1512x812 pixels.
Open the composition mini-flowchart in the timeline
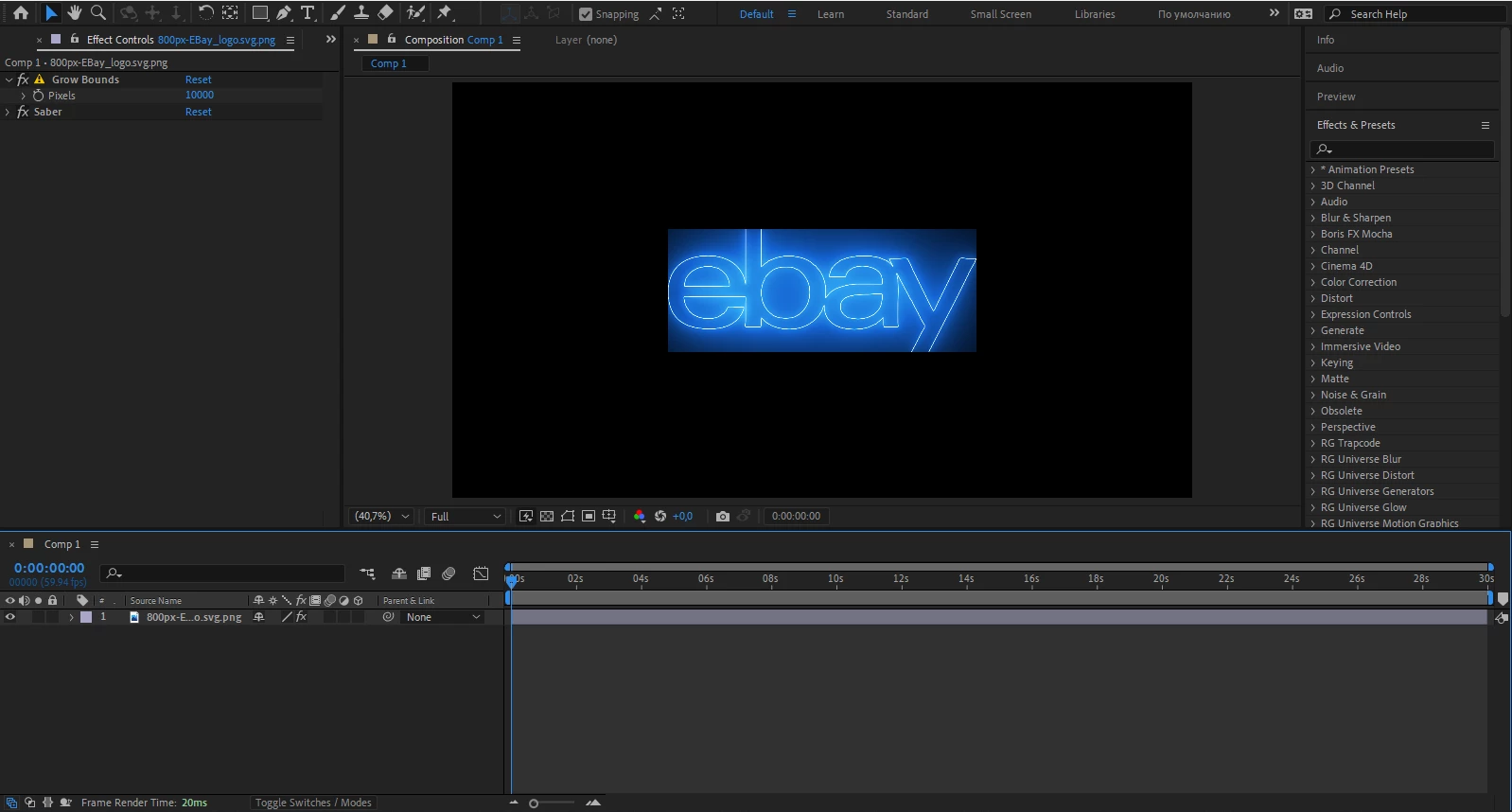tap(367, 574)
